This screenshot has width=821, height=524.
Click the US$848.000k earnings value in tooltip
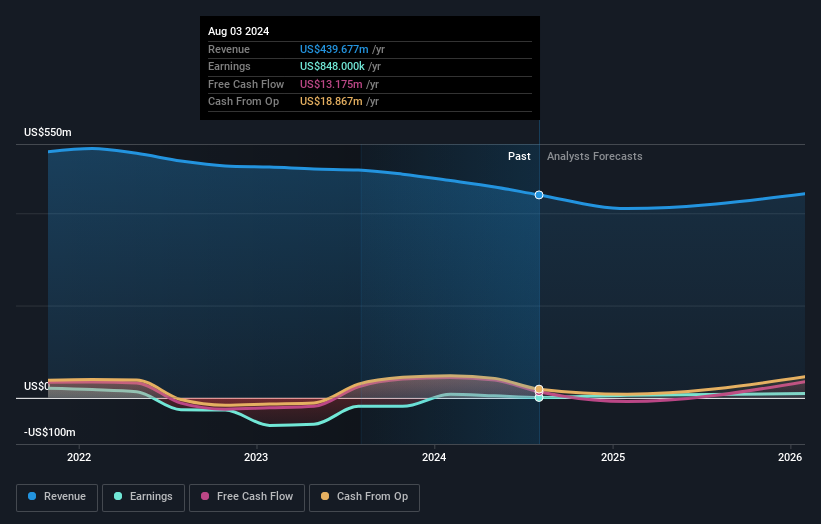click(x=332, y=66)
